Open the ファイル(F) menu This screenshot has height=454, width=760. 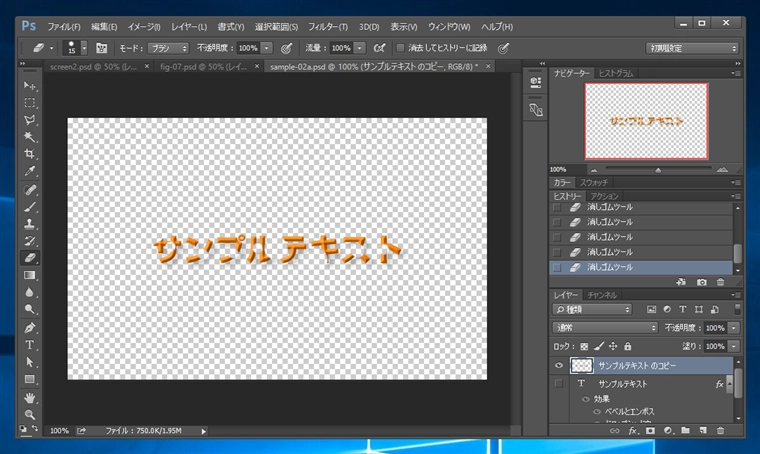[x=63, y=27]
